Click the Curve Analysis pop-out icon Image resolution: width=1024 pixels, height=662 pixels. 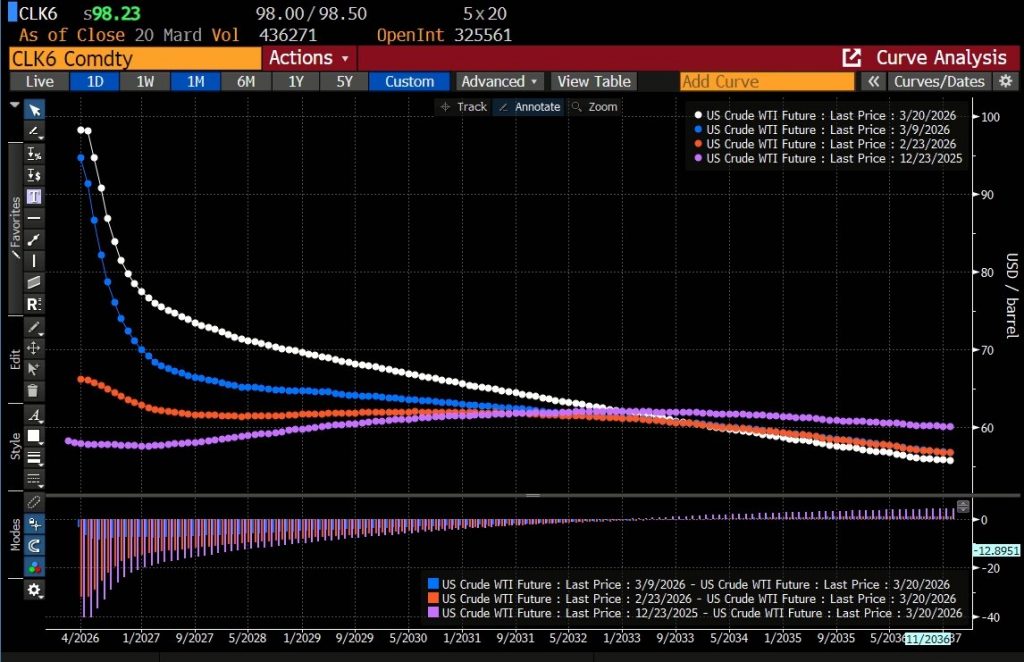pyautogui.click(x=852, y=58)
